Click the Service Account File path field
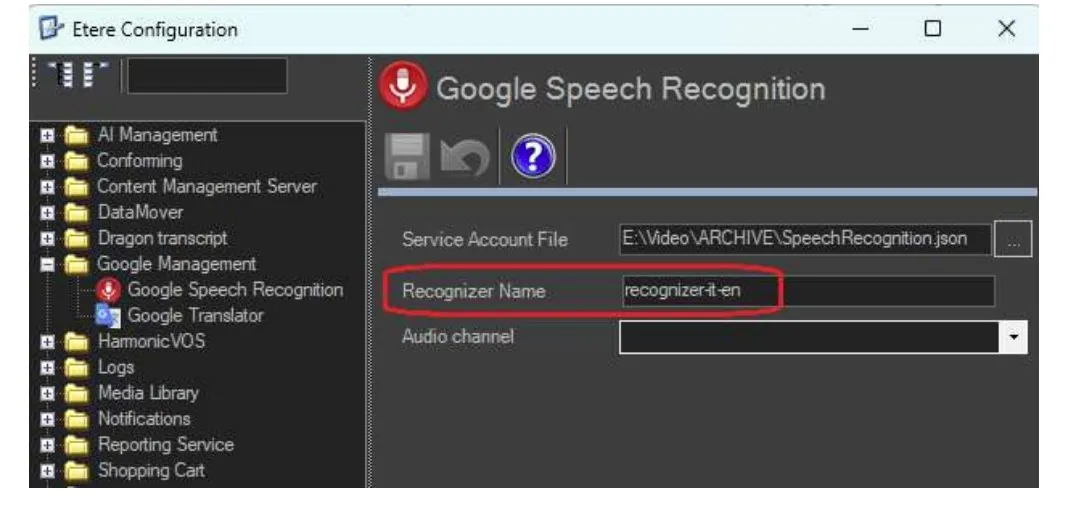 (804, 239)
